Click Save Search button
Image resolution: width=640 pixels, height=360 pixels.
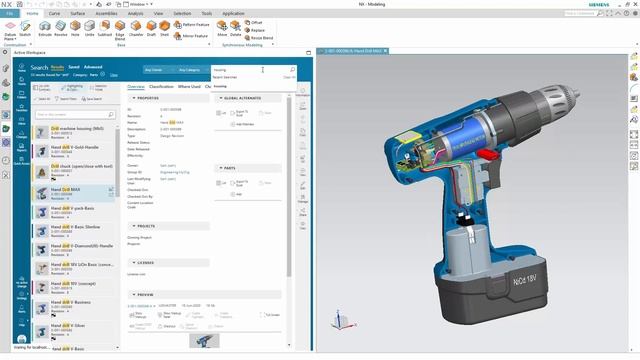(91, 99)
